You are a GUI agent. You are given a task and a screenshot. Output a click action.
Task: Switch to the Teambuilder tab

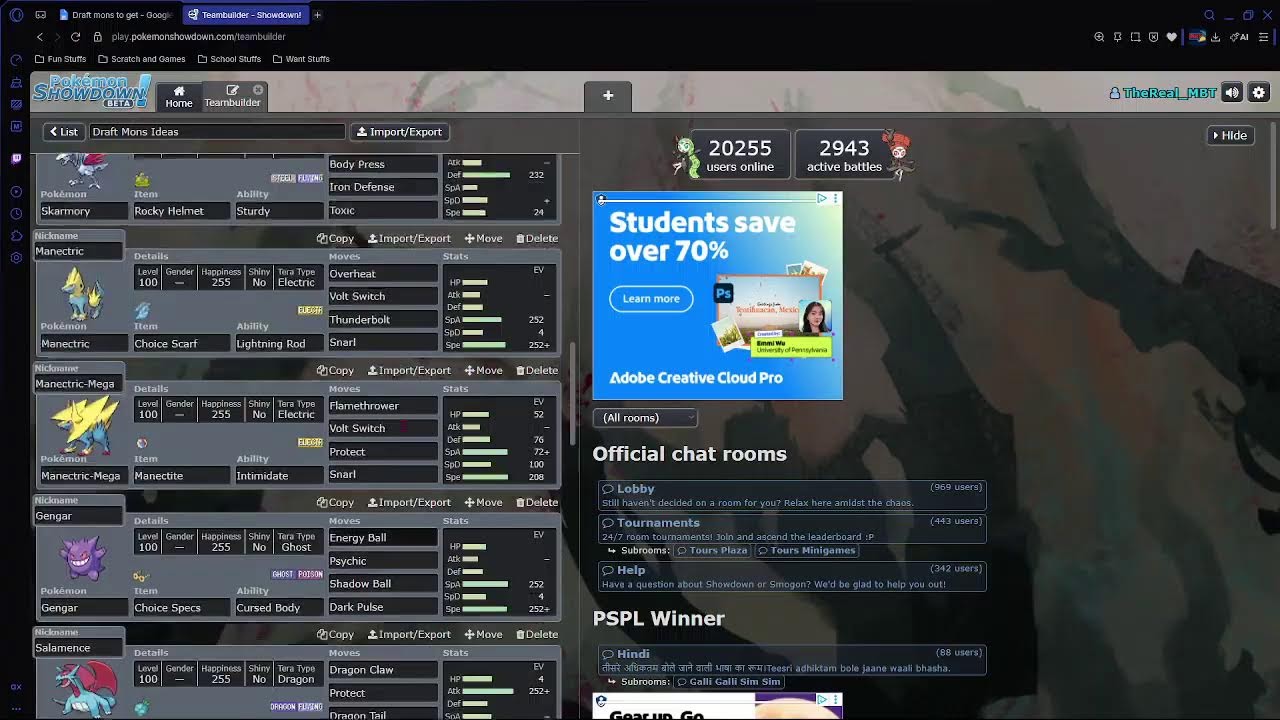point(232,96)
